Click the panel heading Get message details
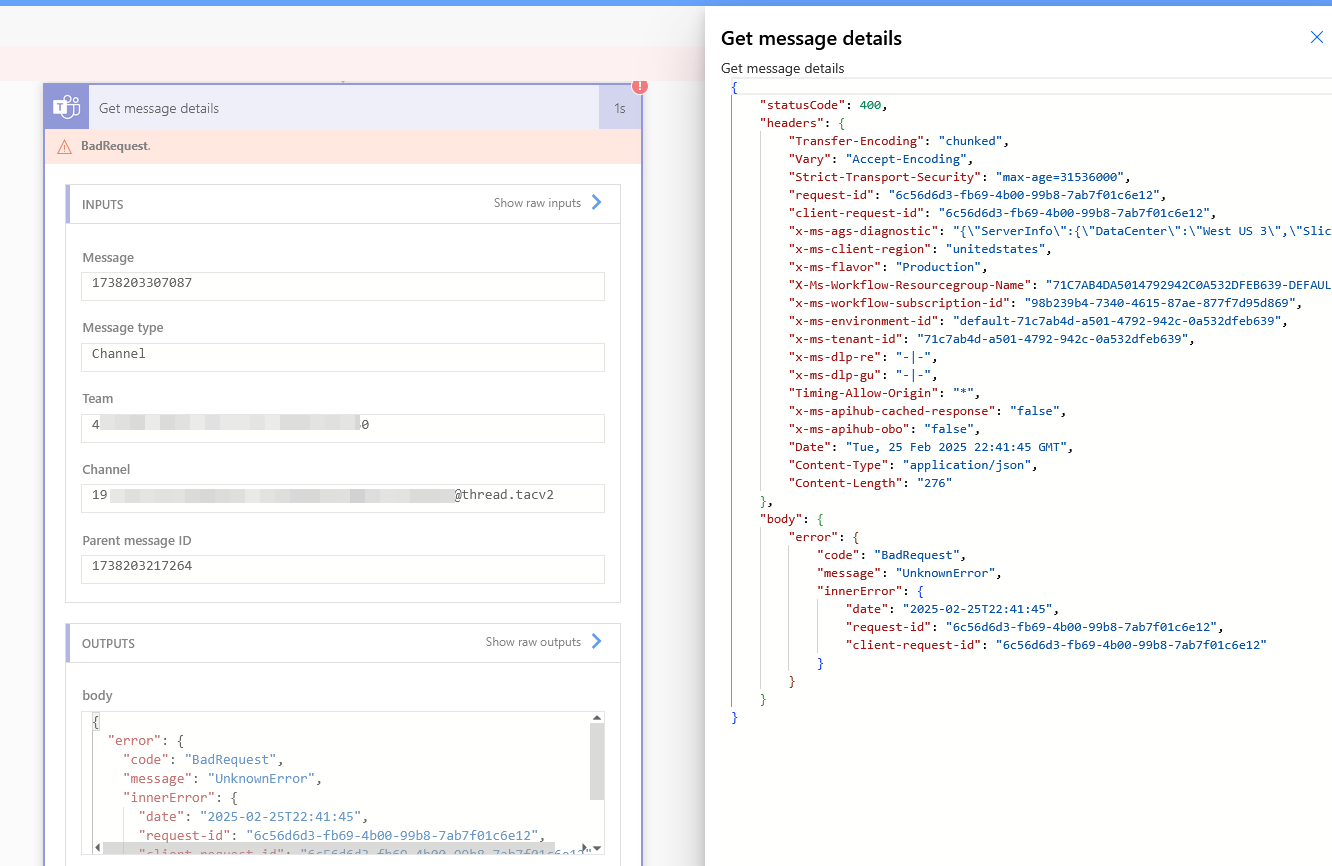 (x=811, y=38)
